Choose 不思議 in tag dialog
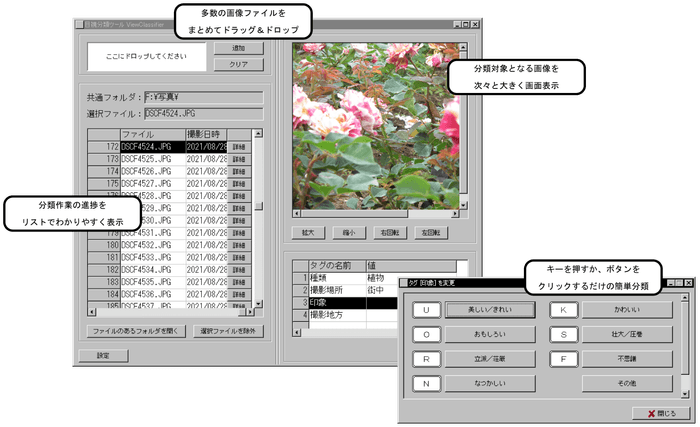Screen dimensions: 700x427 pos(627,359)
